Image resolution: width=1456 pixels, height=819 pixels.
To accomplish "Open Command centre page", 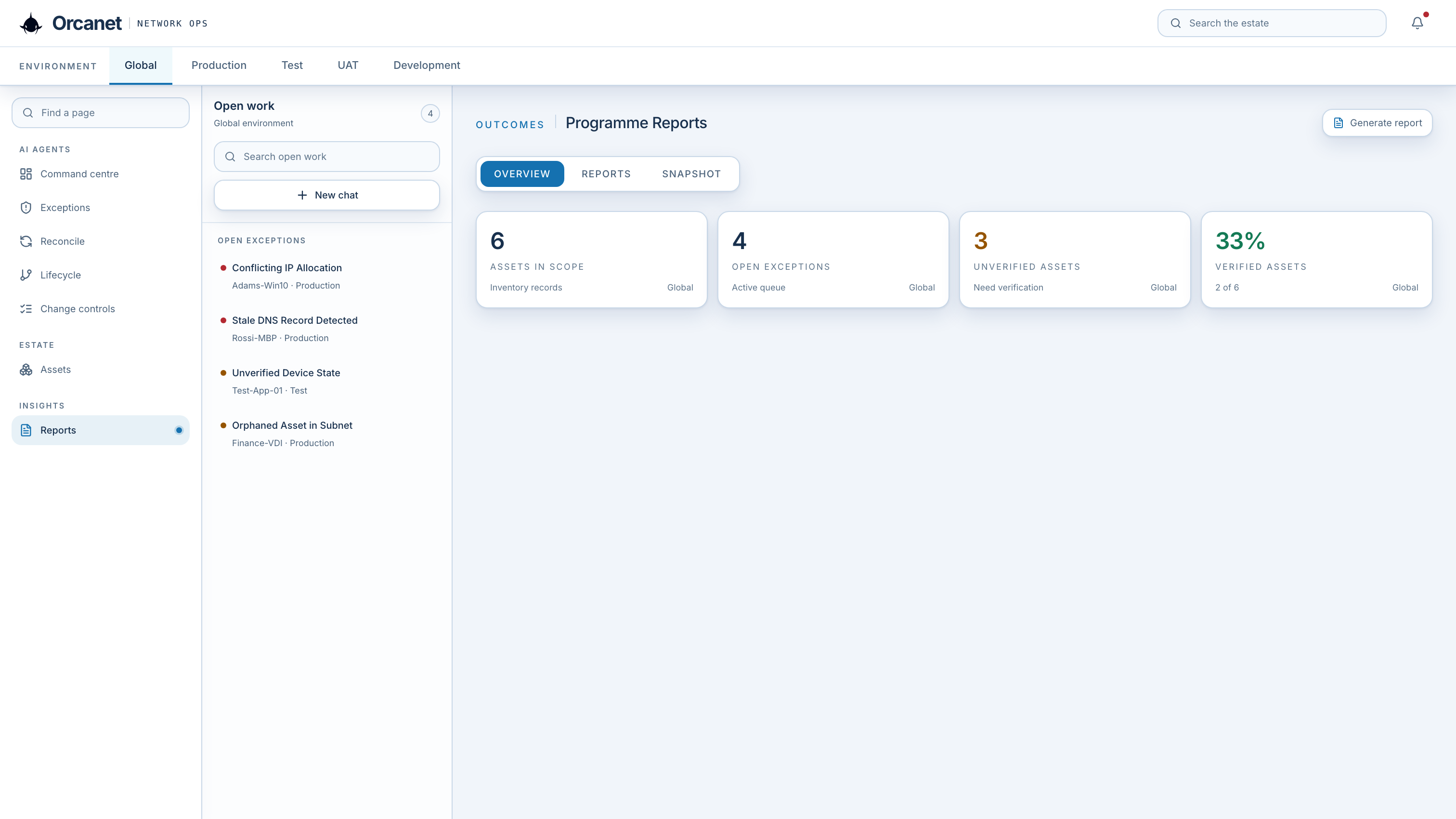I will click(101, 174).
